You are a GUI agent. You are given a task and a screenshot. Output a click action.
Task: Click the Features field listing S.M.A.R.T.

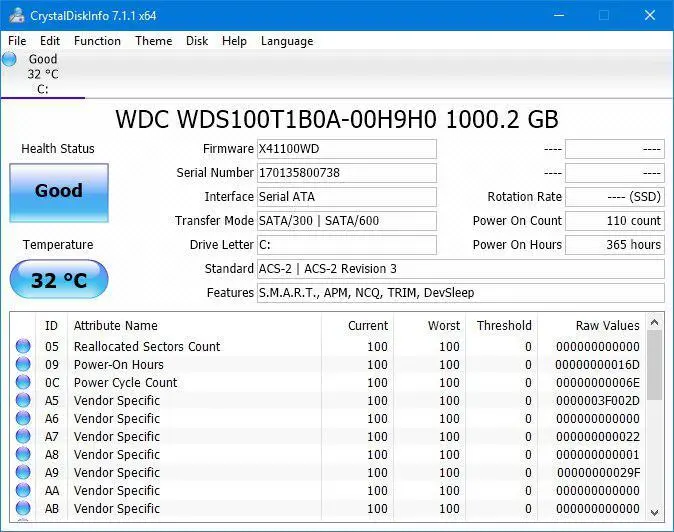pyautogui.click(x=461, y=293)
